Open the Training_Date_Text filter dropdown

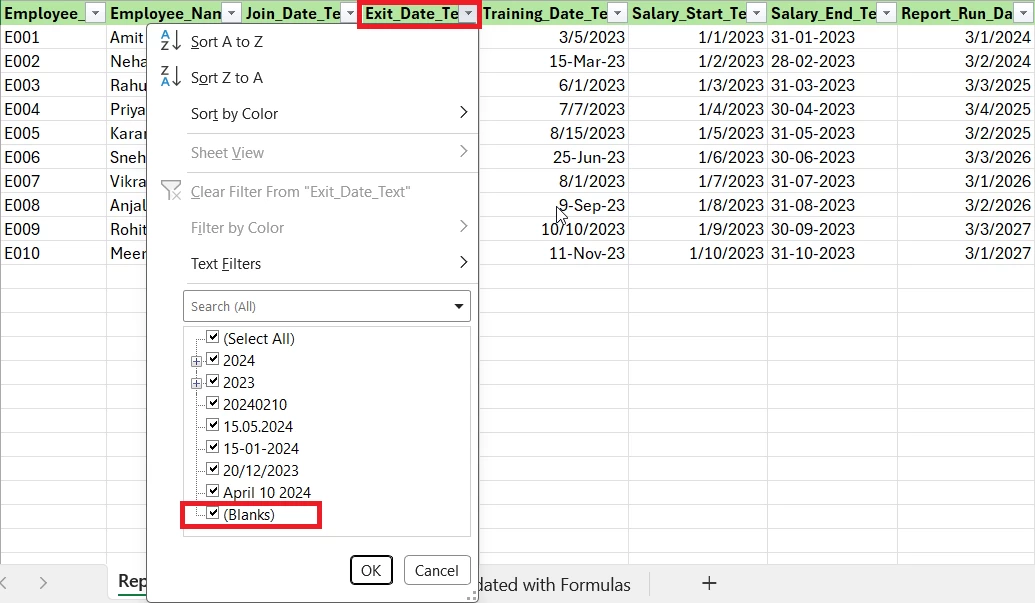coord(617,13)
